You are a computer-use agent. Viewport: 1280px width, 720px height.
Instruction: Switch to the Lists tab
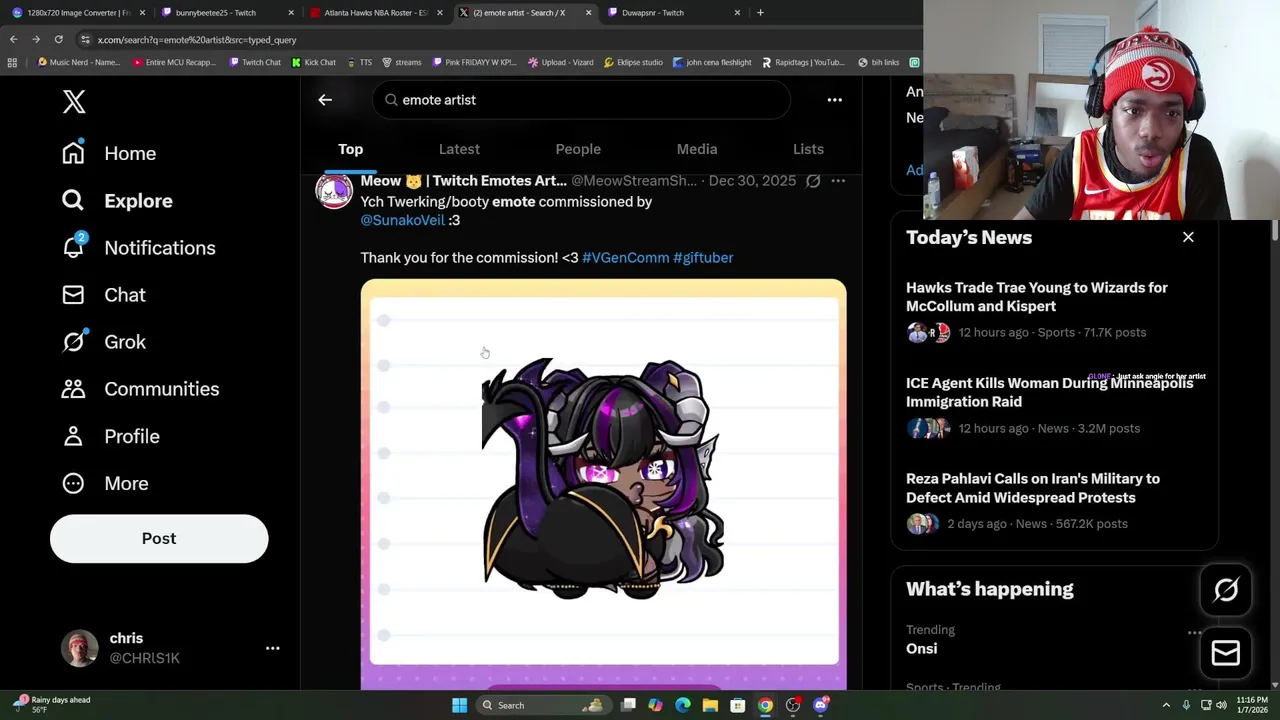(x=808, y=149)
